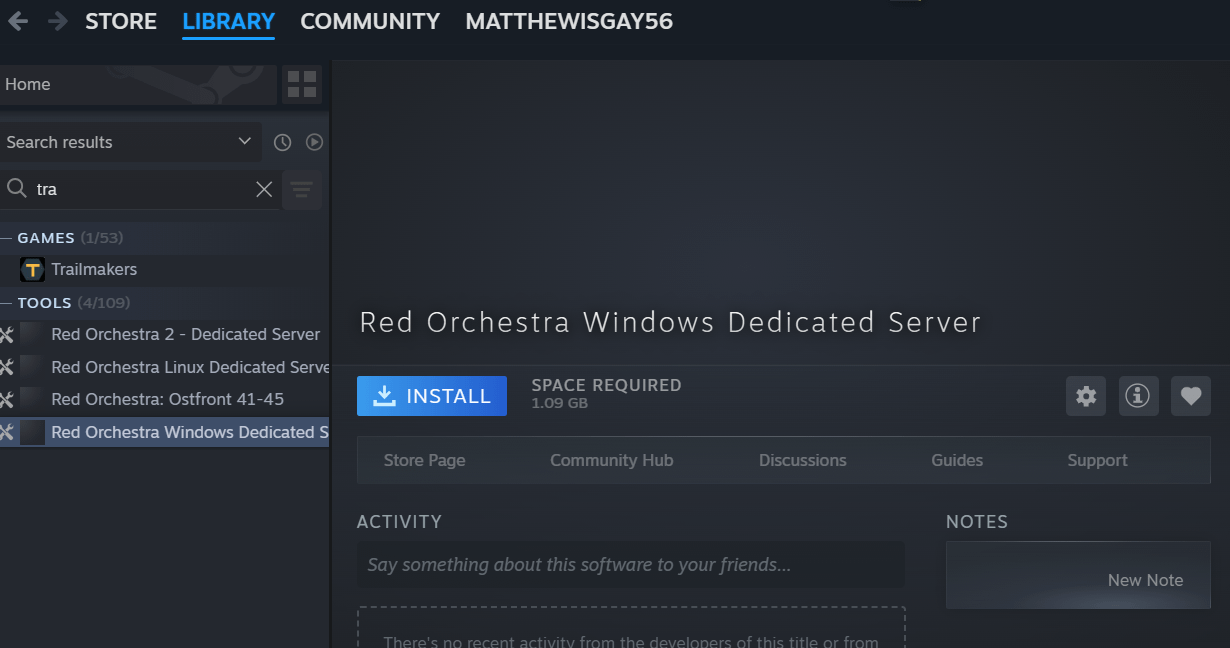The image size is (1230, 648).
Task: Open recent activity clock filter
Action: (x=282, y=142)
